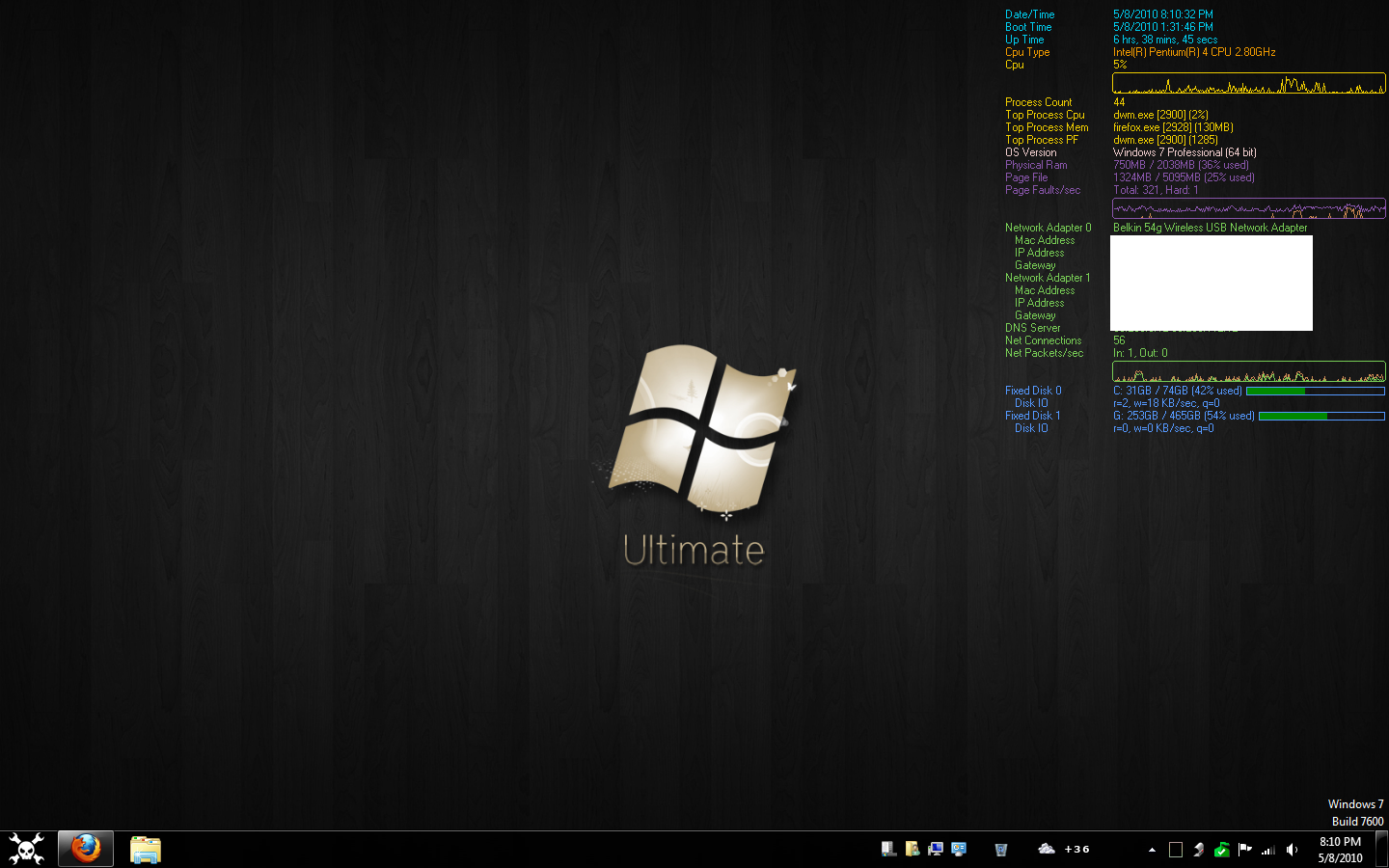Open the wireless network signal icon

click(1267, 850)
